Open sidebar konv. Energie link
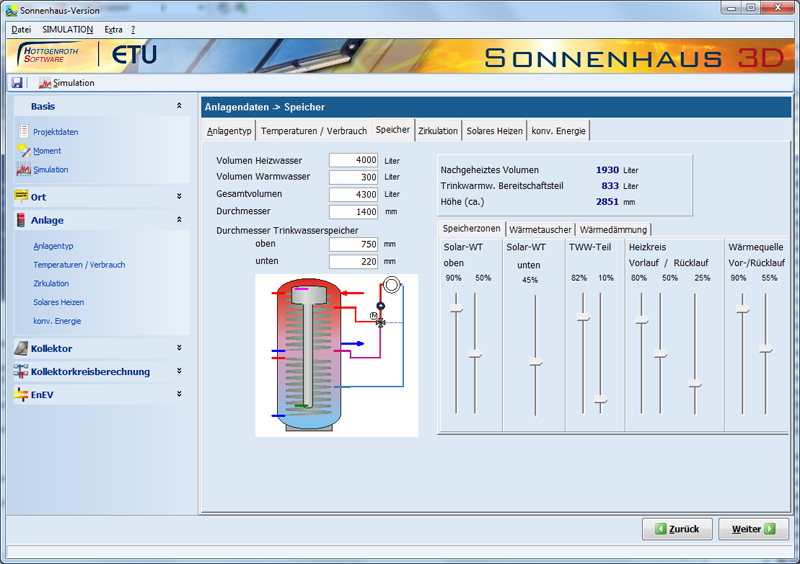 [57, 321]
